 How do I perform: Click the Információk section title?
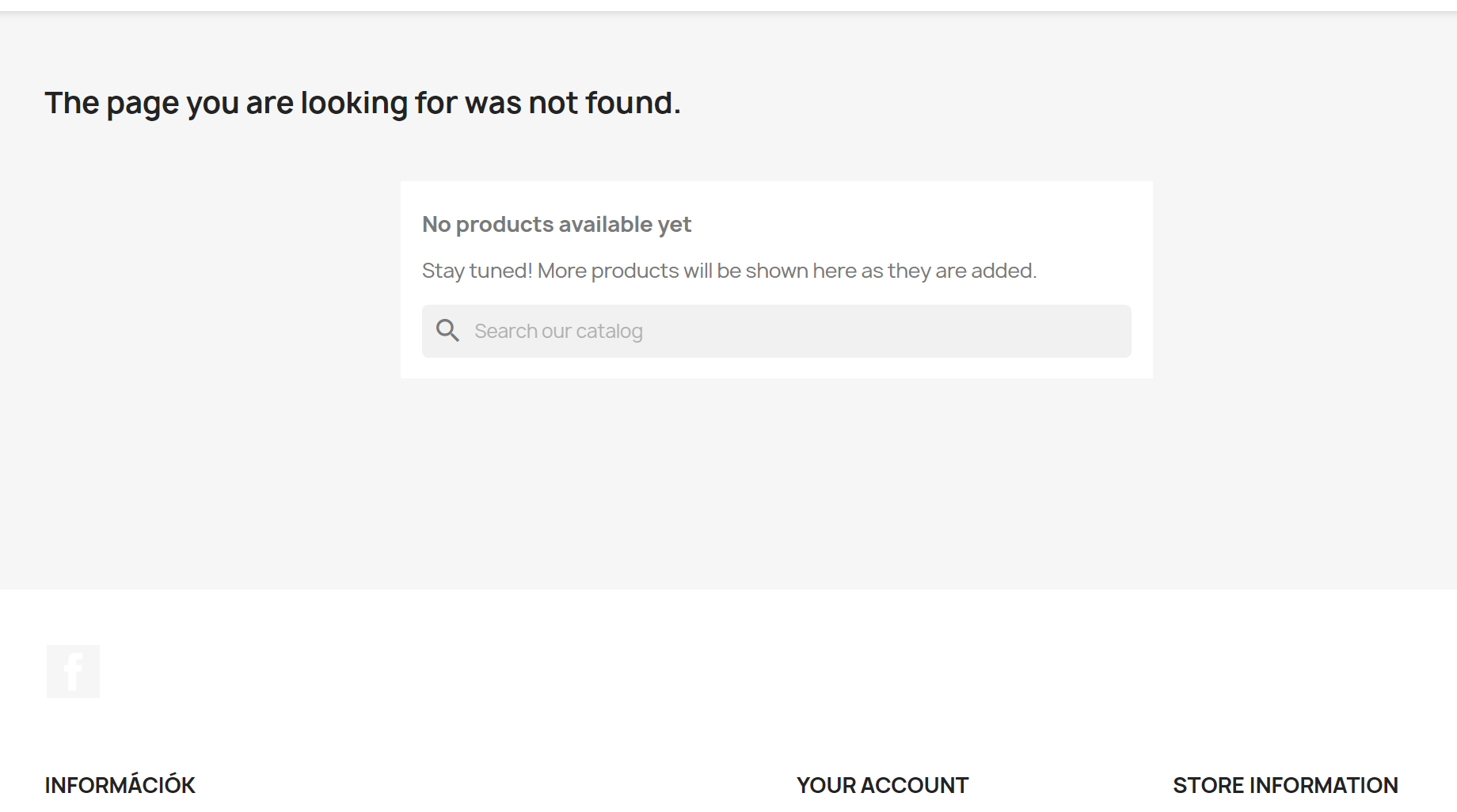click(x=120, y=785)
